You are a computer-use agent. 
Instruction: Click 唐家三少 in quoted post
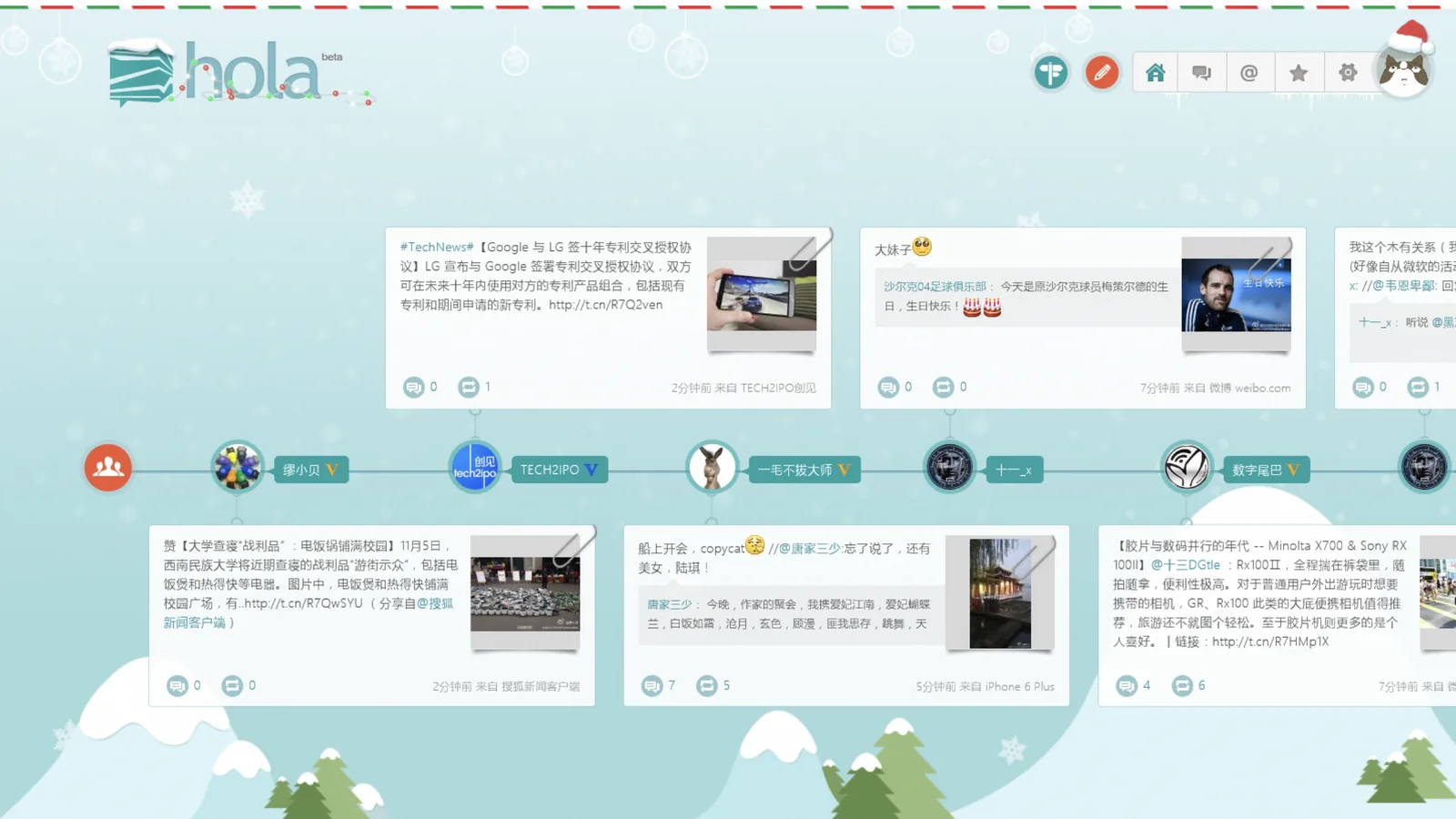670,604
